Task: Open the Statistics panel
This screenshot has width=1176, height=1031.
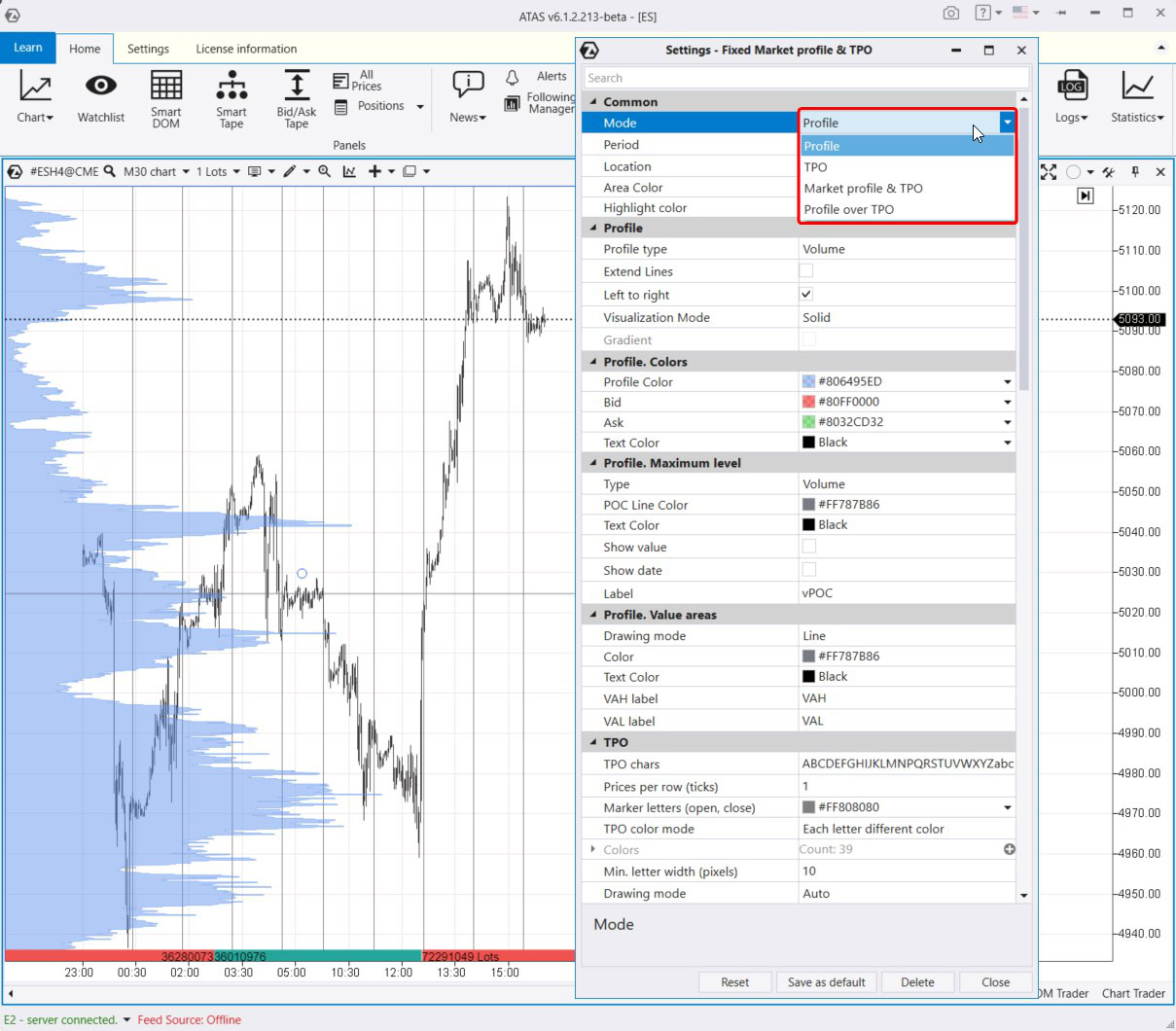Action: 1136,97
